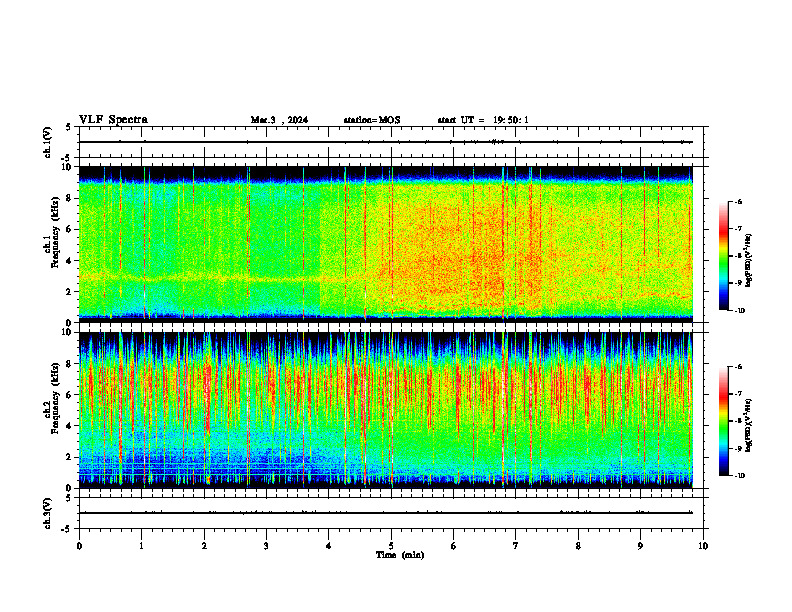Viewport: 792px width, 612px height.
Task: Click the "Time (min)" x-axis label
Action: click(400, 555)
